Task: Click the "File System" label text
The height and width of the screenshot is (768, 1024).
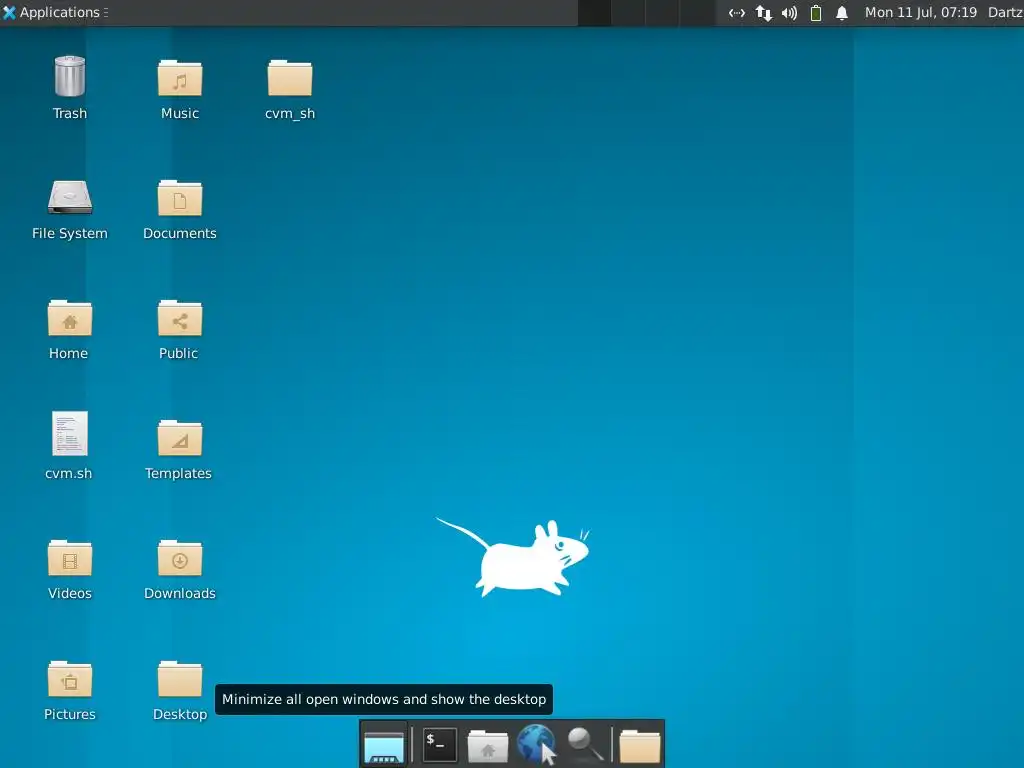Action: (69, 233)
